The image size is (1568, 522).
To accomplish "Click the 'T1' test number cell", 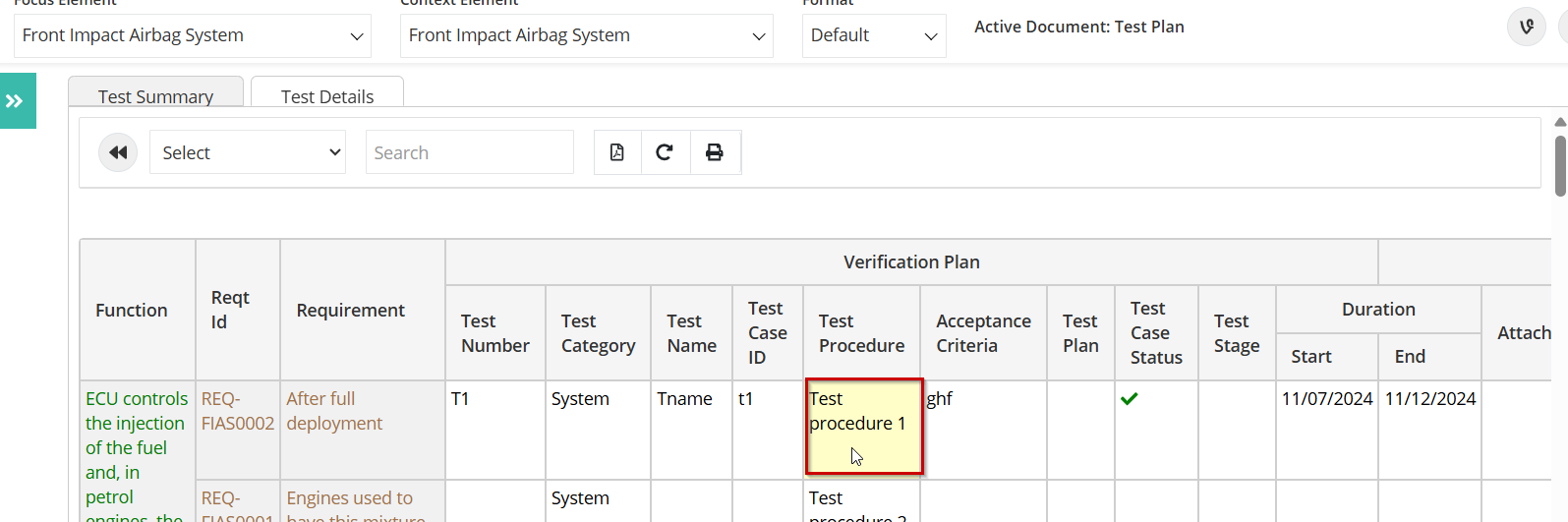I will [494, 430].
